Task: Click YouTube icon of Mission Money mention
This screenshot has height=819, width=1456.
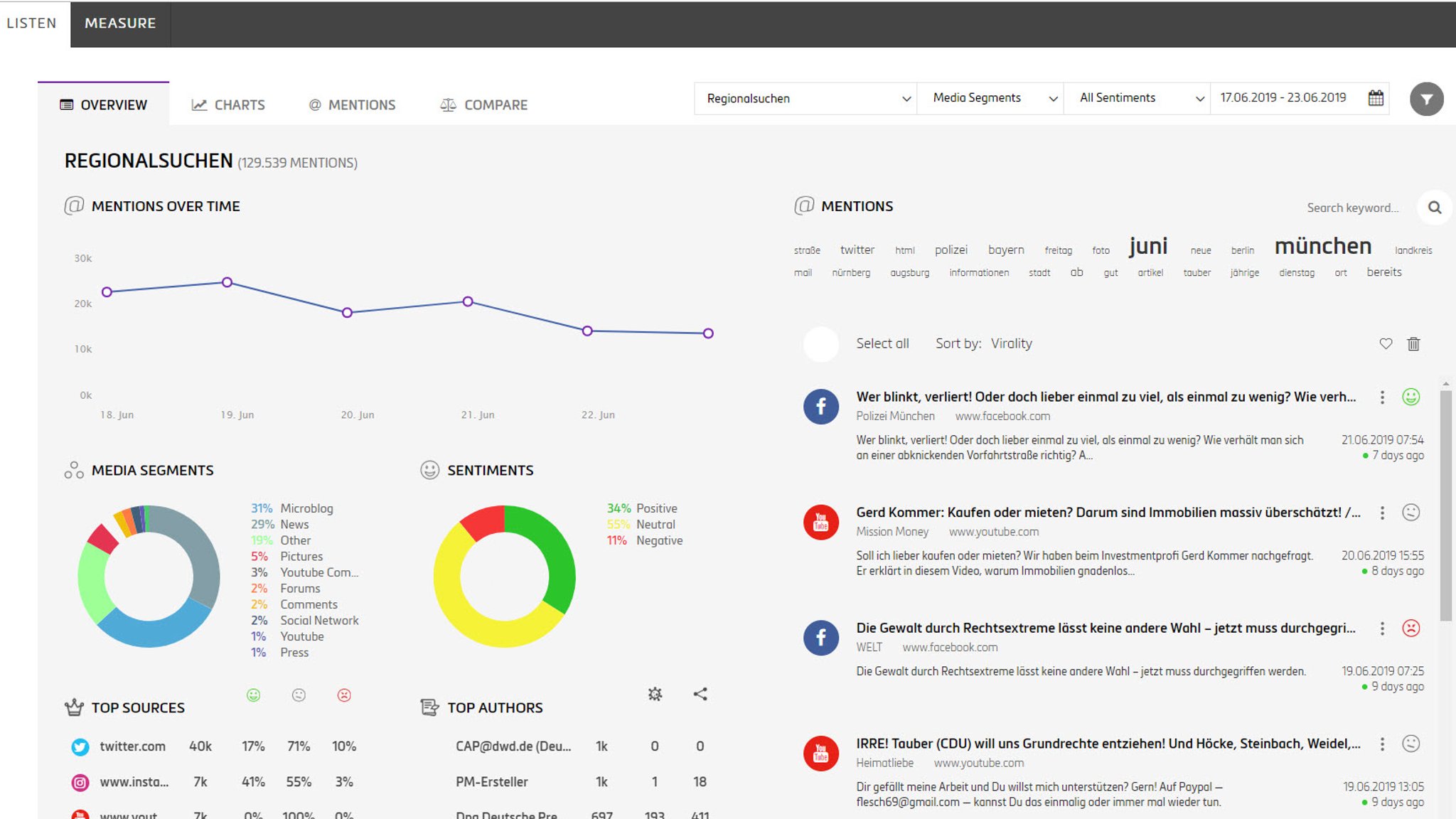Action: click(x=821, y=523)
